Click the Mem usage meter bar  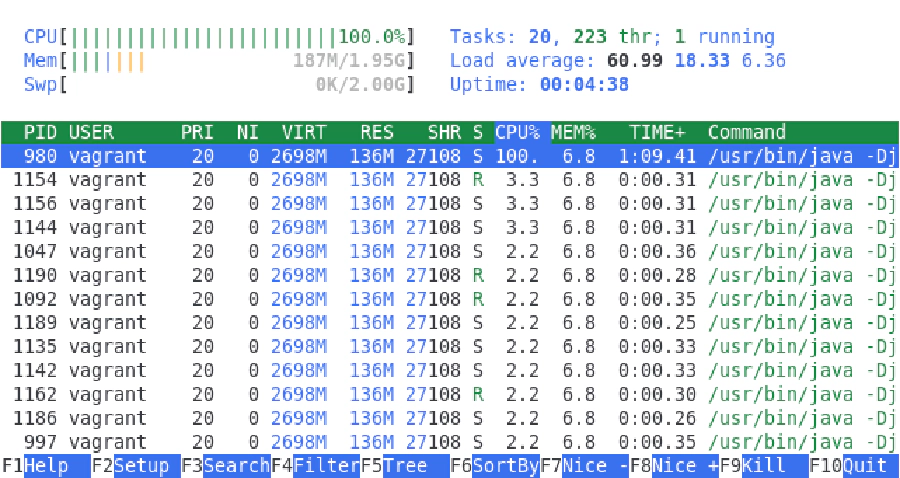pos(219,61)
